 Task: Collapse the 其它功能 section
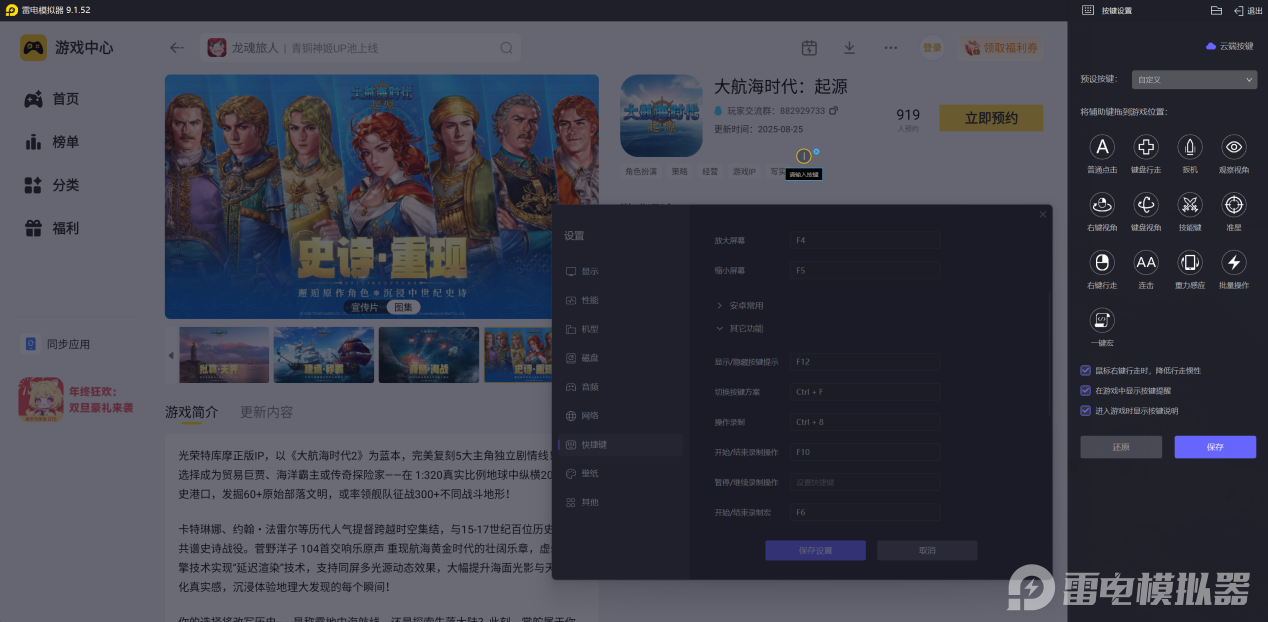coord(740,328)
